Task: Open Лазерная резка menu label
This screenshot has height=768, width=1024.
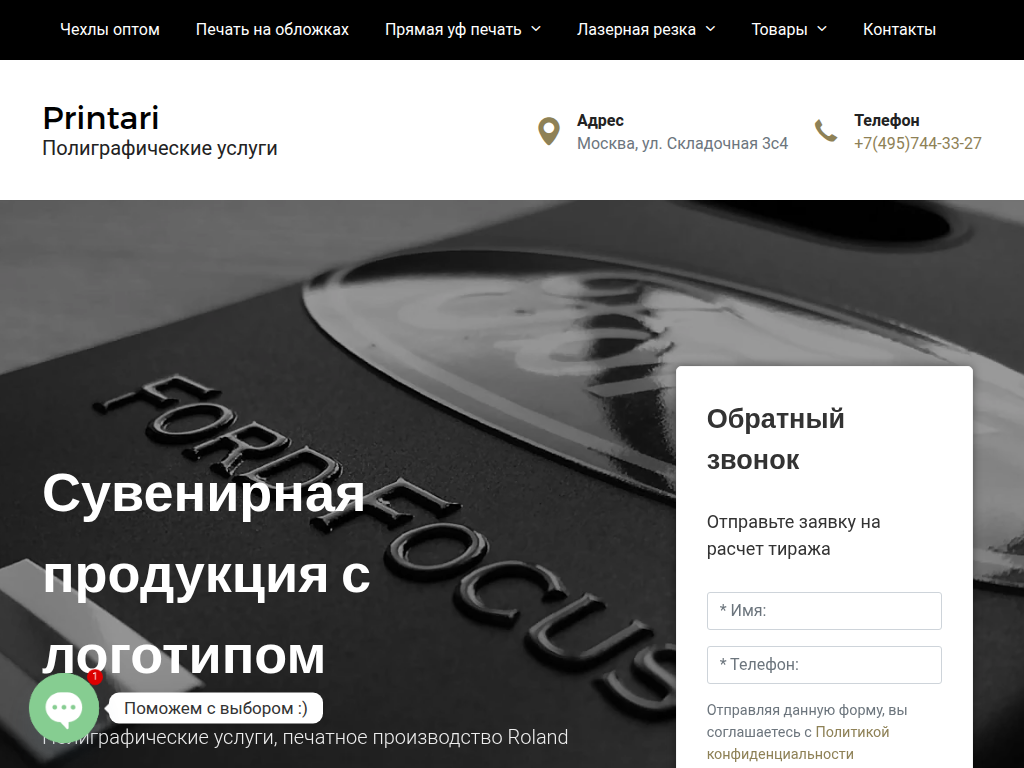Action: [636, 29]
